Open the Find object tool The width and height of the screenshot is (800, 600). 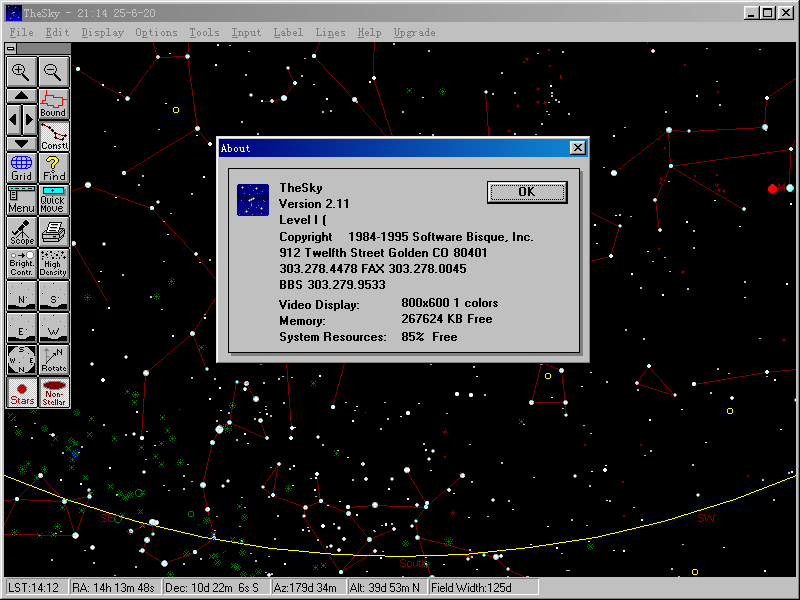coord(54,168)
